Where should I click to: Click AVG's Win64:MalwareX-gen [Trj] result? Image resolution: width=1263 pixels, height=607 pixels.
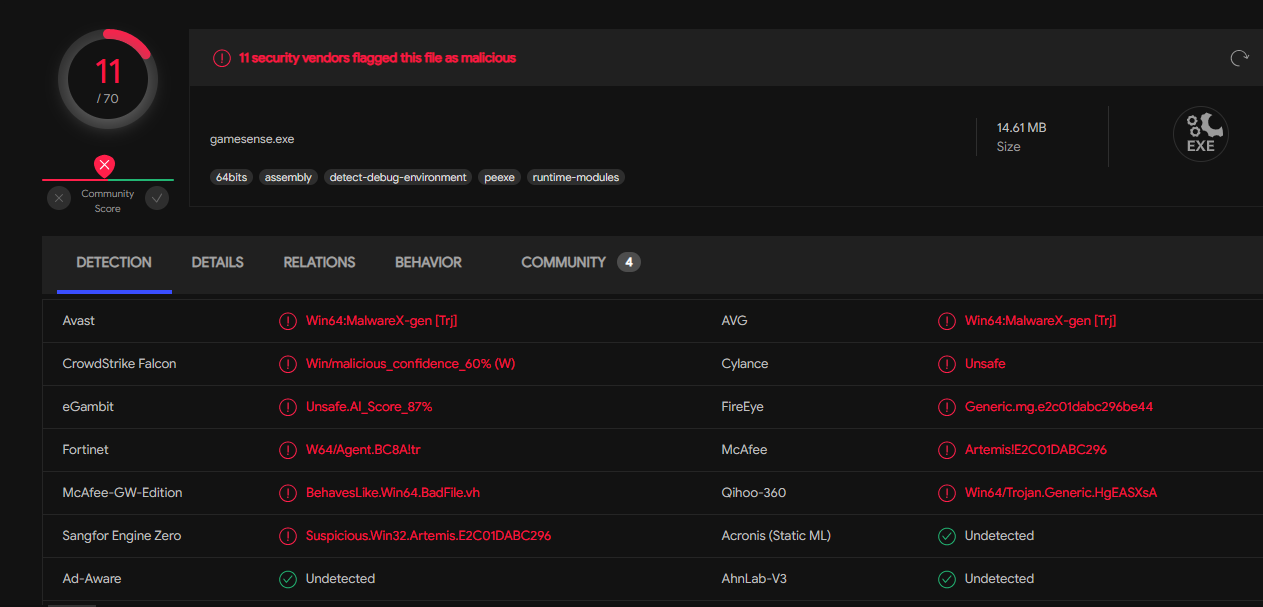[1041, 321]
